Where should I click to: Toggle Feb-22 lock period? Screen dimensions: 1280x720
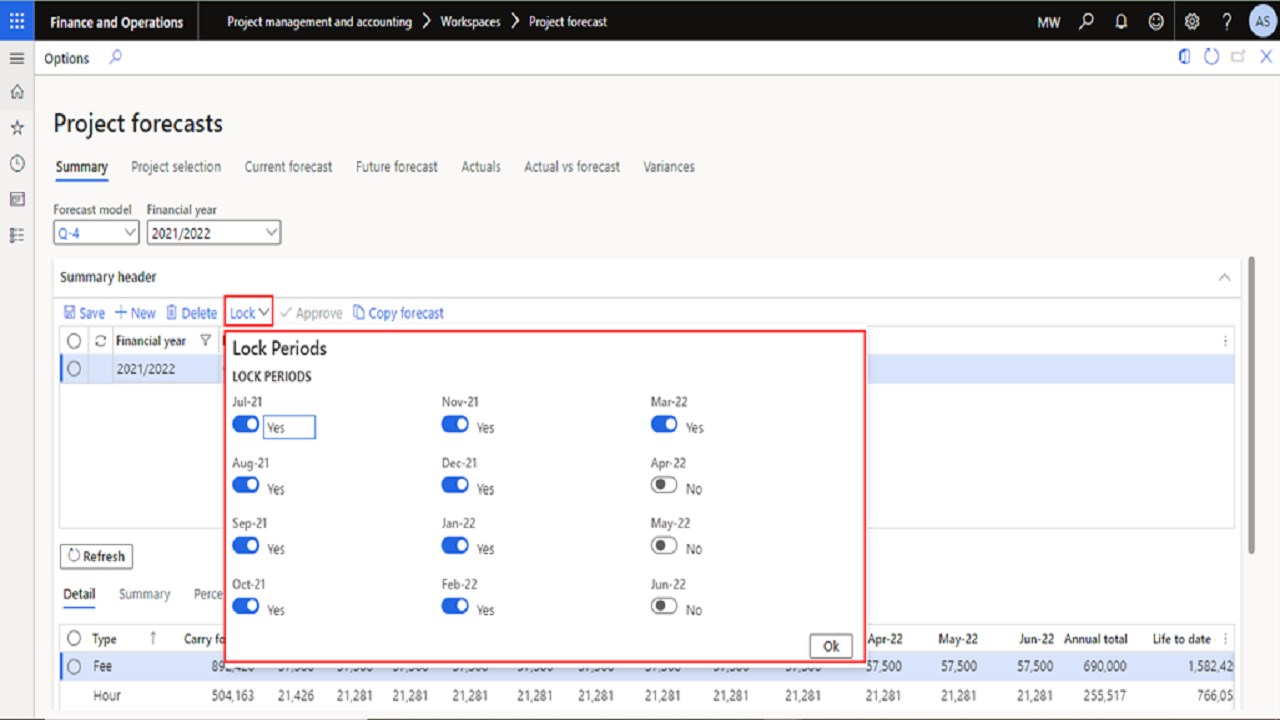(x=455, y=606)
